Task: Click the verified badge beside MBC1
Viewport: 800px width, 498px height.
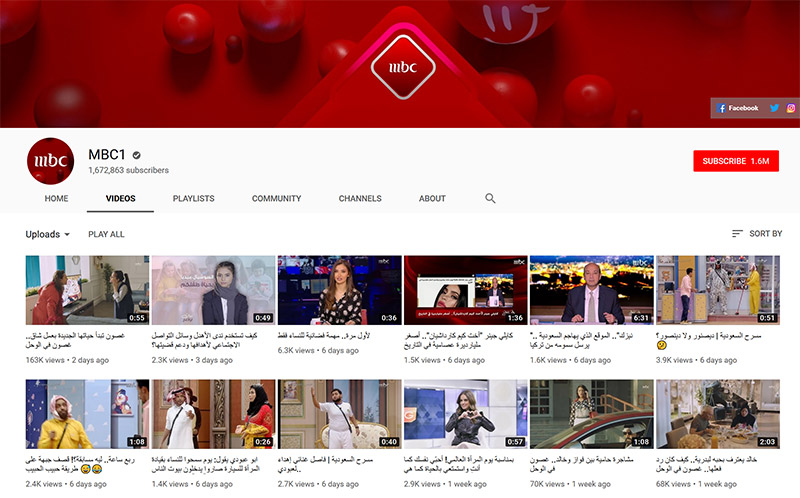Action: coord(136,155)
